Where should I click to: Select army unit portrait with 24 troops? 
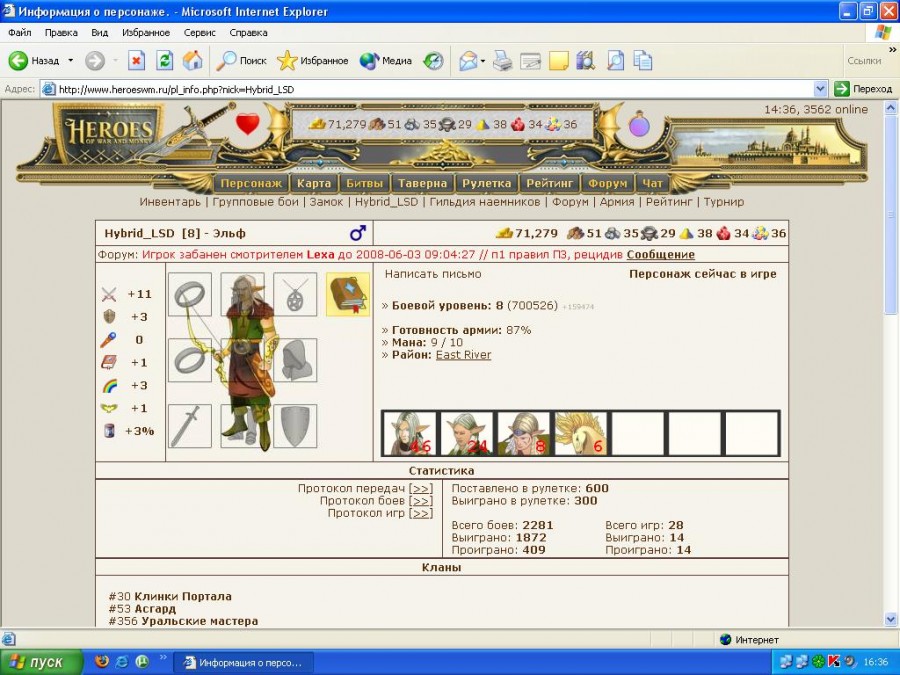coord(466,434)
